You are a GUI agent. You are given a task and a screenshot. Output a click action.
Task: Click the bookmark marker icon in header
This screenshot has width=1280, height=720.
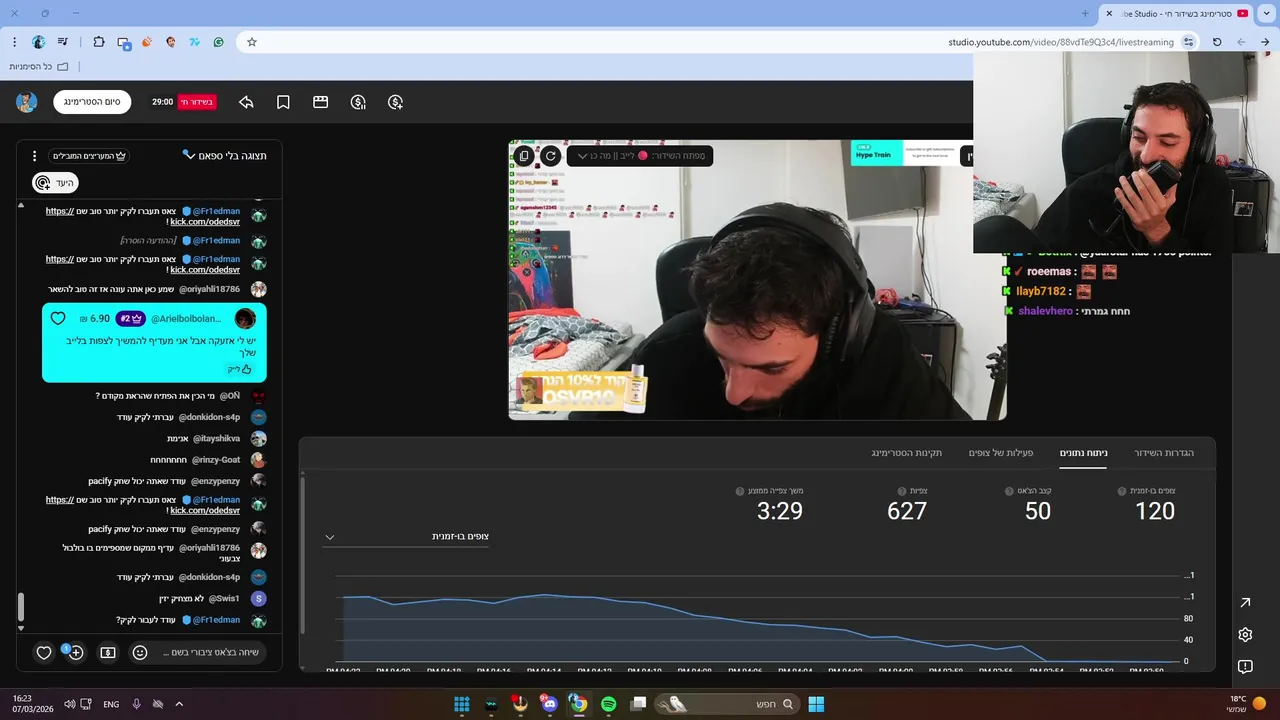pyautogui.click(x=283, y=102)
